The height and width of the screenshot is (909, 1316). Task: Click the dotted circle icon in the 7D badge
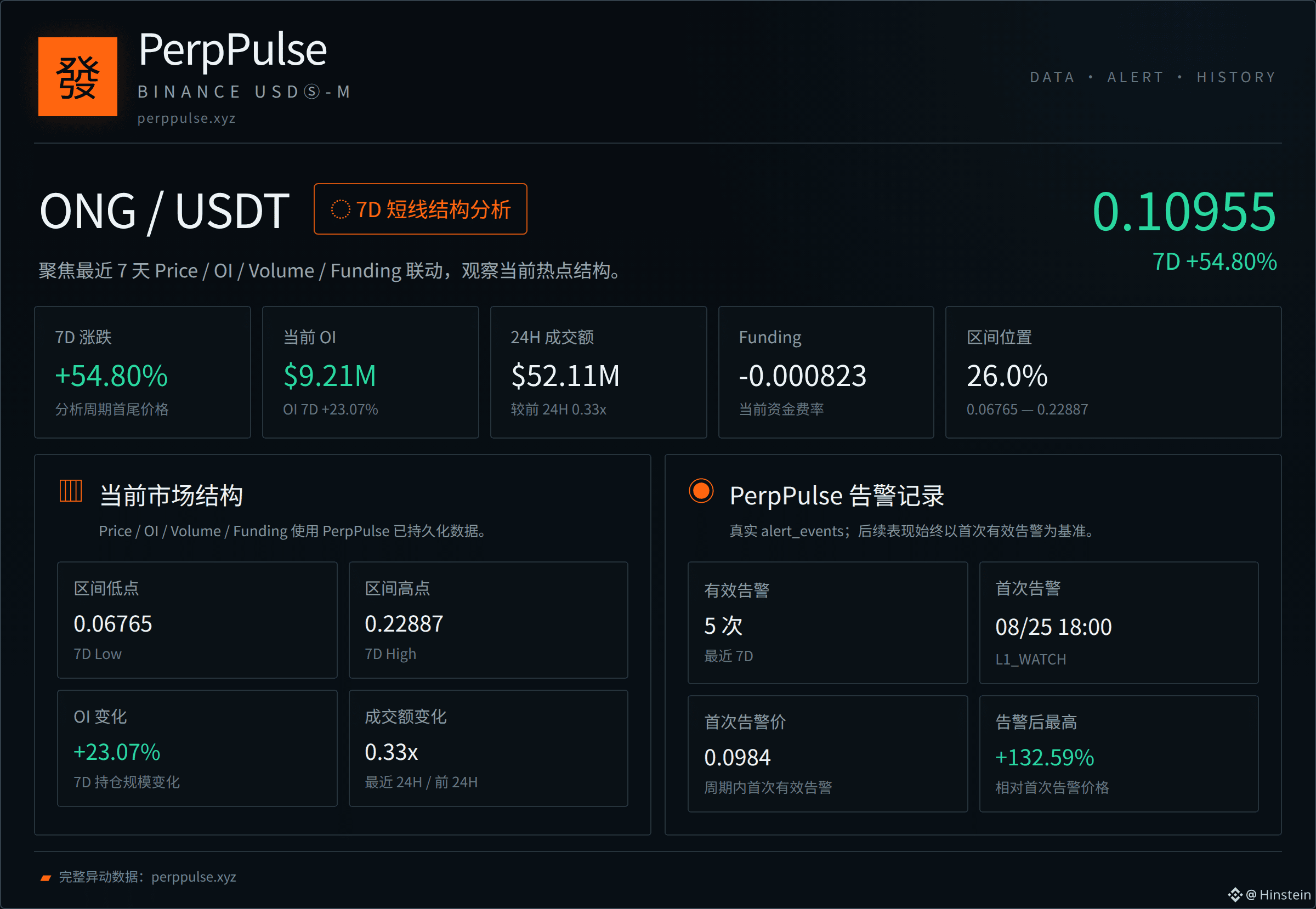[340, 209]
